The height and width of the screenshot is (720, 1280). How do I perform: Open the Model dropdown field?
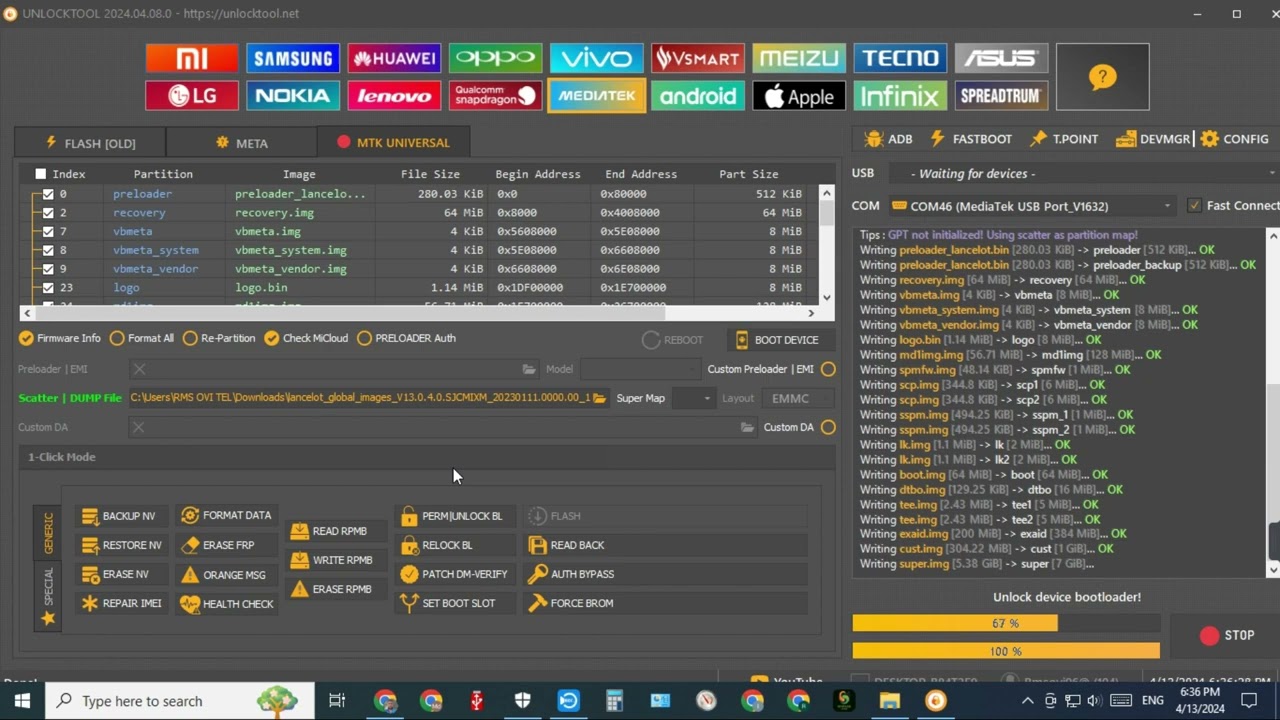pos(640,369)
